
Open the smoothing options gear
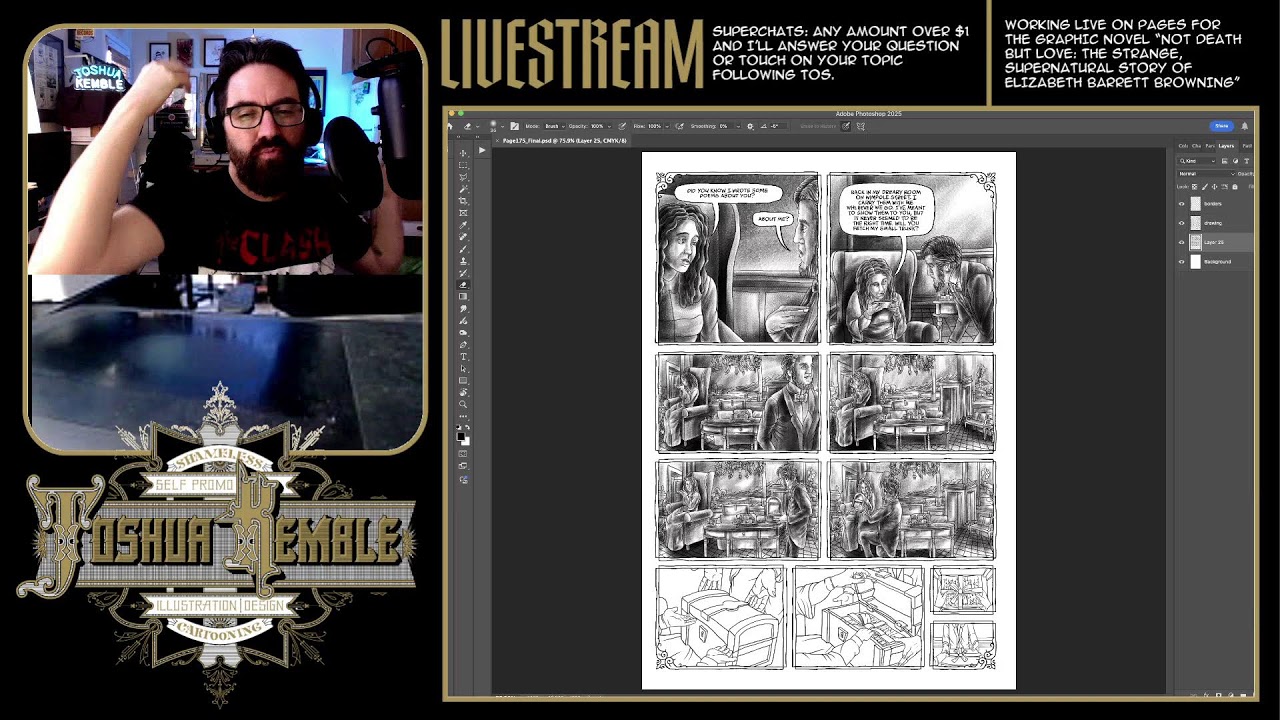point(750,126)
